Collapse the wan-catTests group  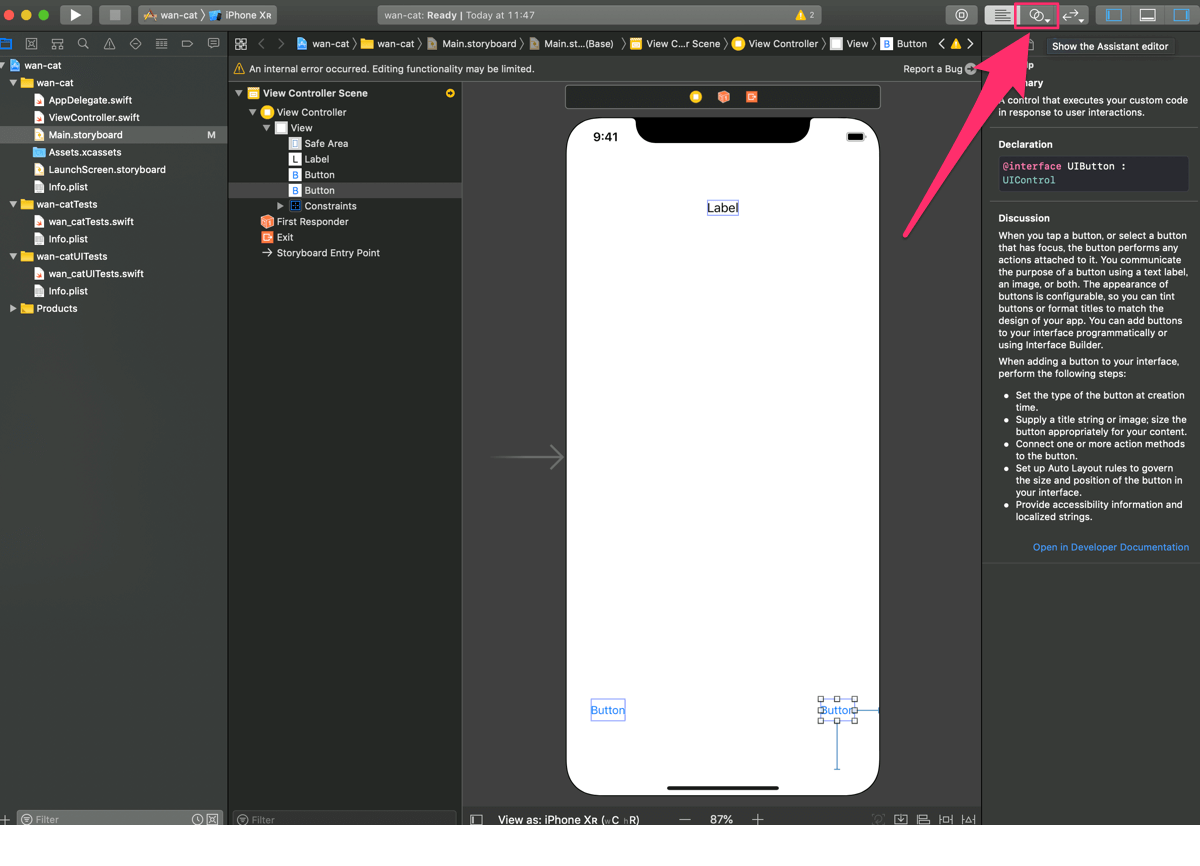pyautogui.click(x=13, y=204)
